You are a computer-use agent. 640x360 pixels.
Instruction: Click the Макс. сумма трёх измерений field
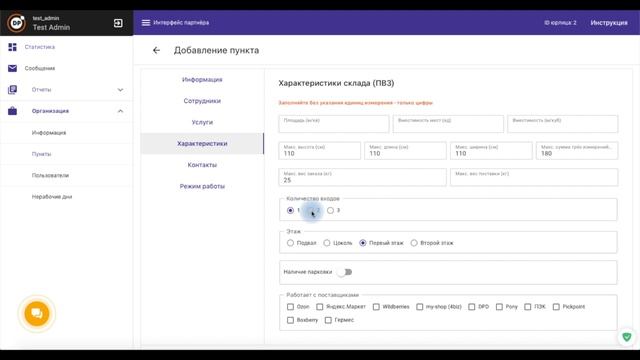[x=577, y=151]
